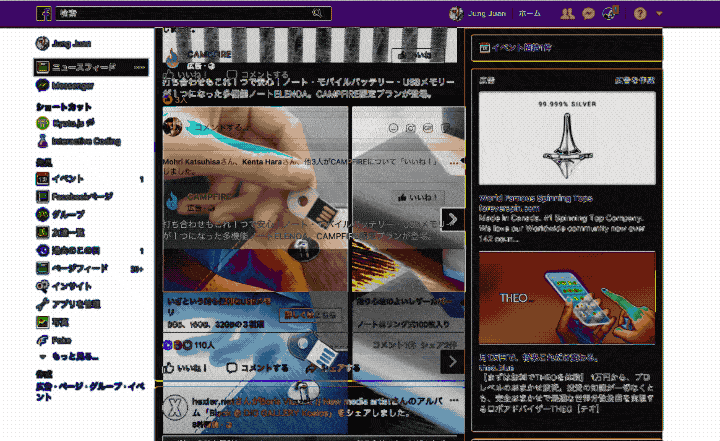The width and height of the screenshot is (720, 441).
Task: Click シェアする action under post
Action: (x=333, y=368)
